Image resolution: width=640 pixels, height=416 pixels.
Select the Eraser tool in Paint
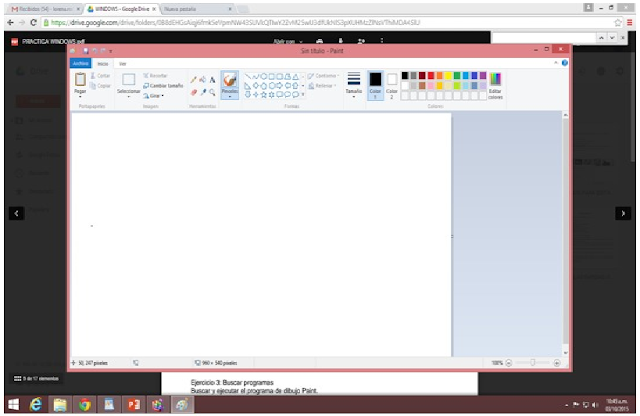193,92
